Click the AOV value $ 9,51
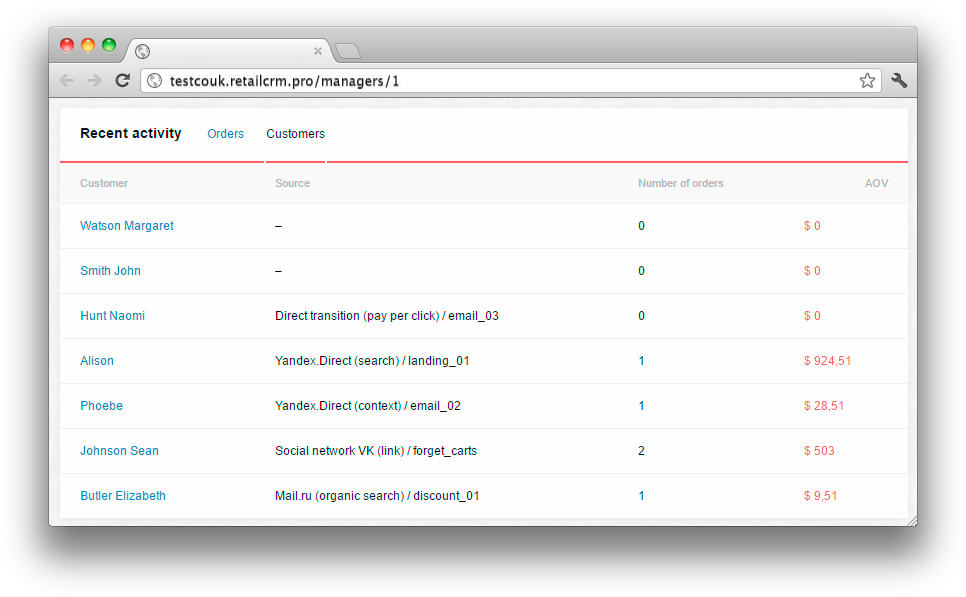This screenshot has width=966, height=597. click(820, 495)
